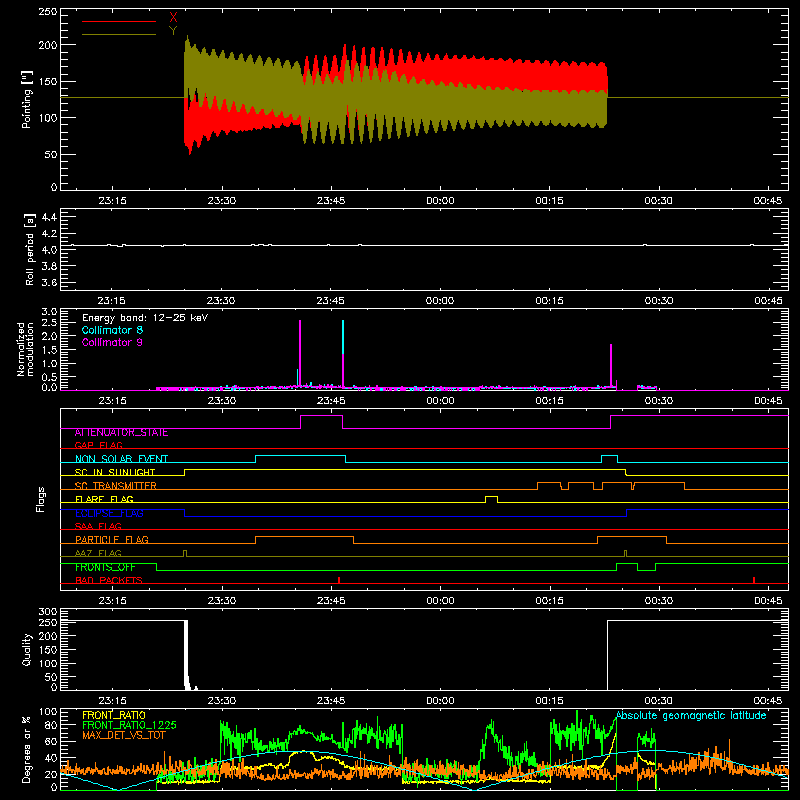Select the Quality axis label
Viewport: 800px width, 800px height.
pos(27,649)
